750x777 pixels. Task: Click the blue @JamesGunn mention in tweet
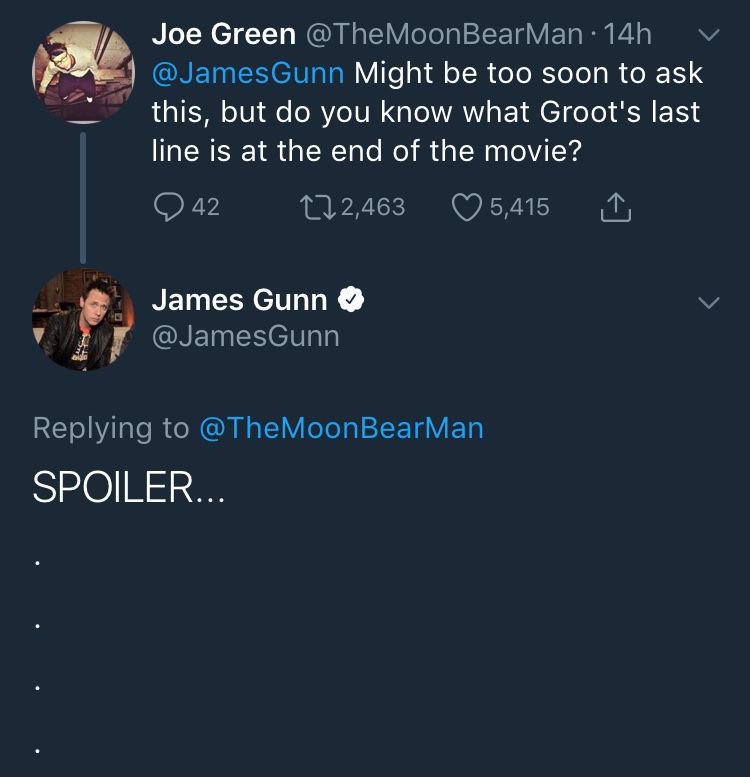click(x=249, y=73)
